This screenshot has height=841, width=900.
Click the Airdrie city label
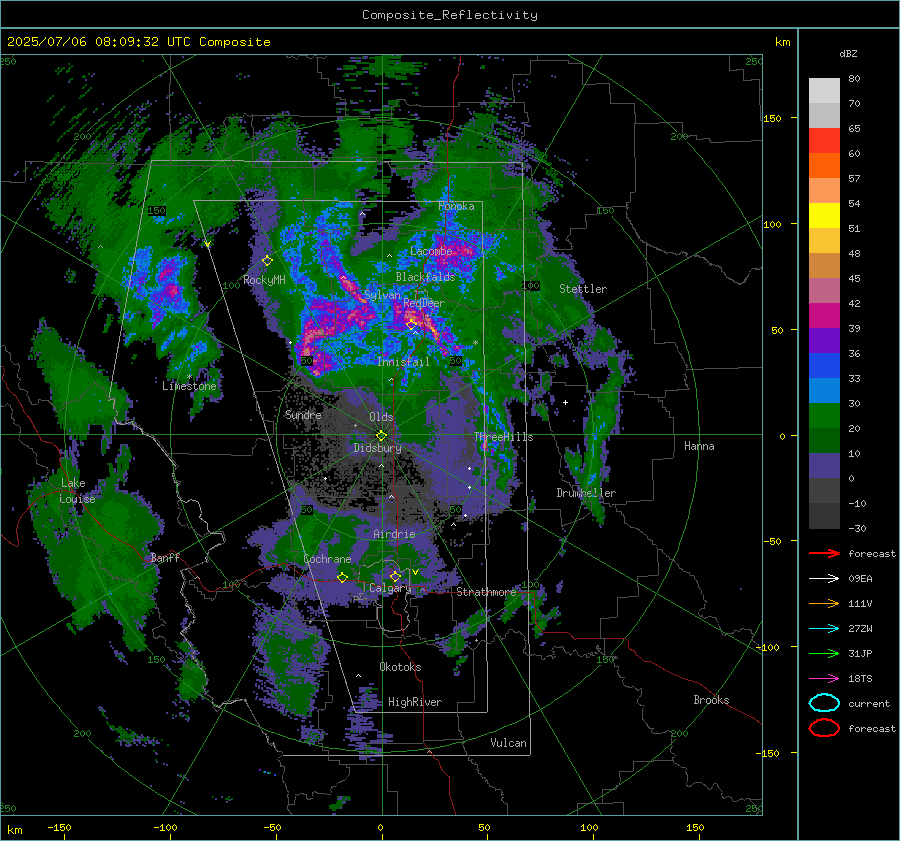(x=394, y=534)
